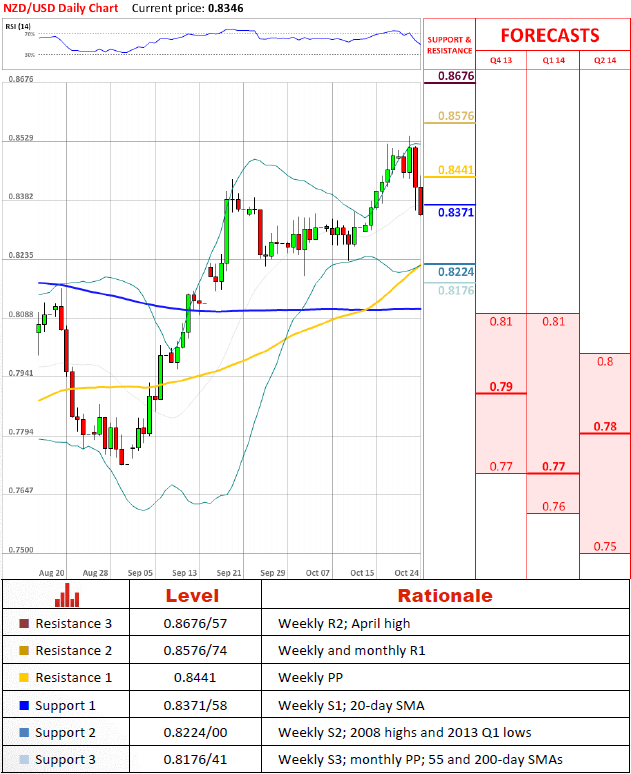Select the Q1 14 forecast column header
631x774 pixels.
point(553,60)
